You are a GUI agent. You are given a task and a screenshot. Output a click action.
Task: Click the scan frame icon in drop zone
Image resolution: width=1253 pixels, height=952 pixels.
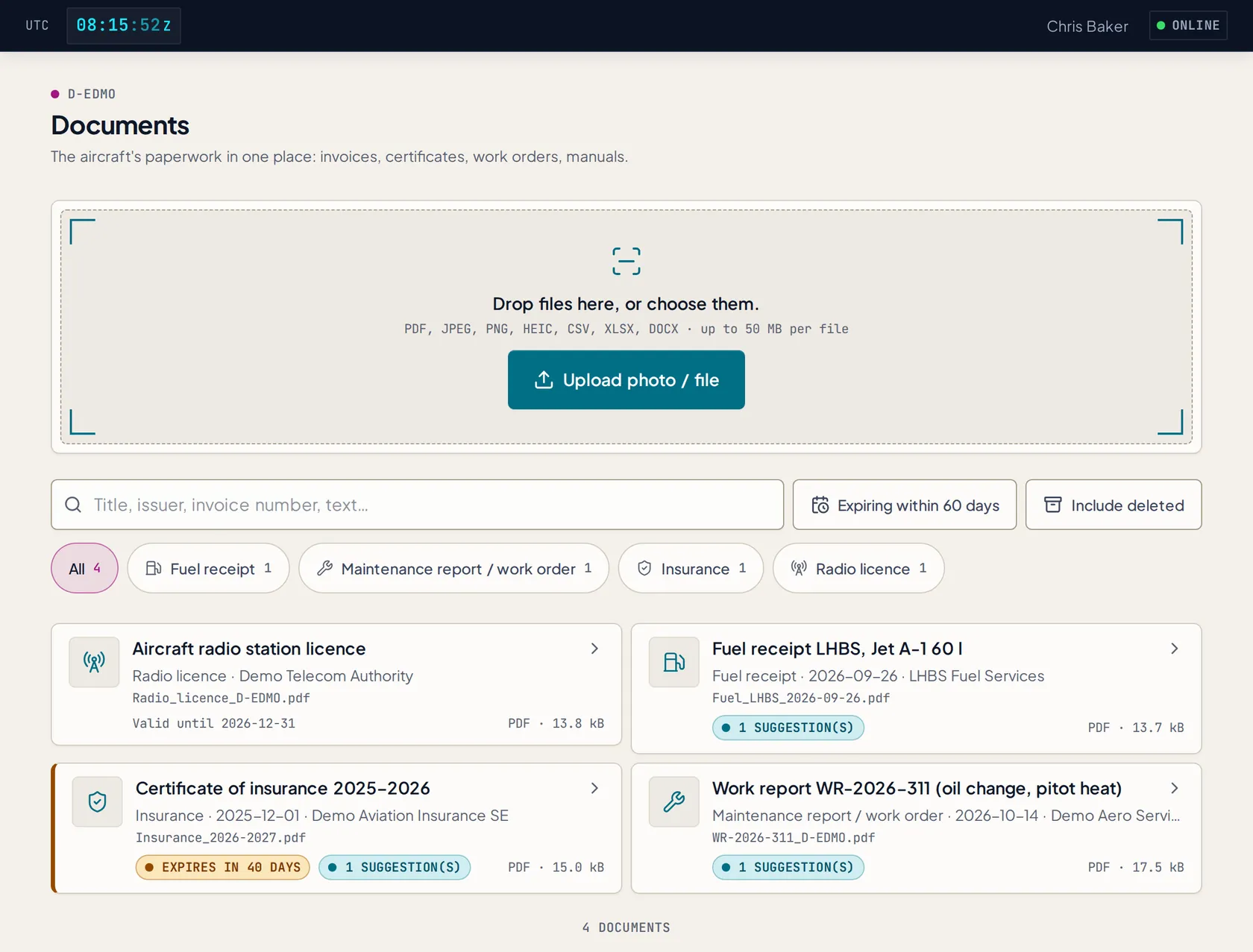point(626,262)
